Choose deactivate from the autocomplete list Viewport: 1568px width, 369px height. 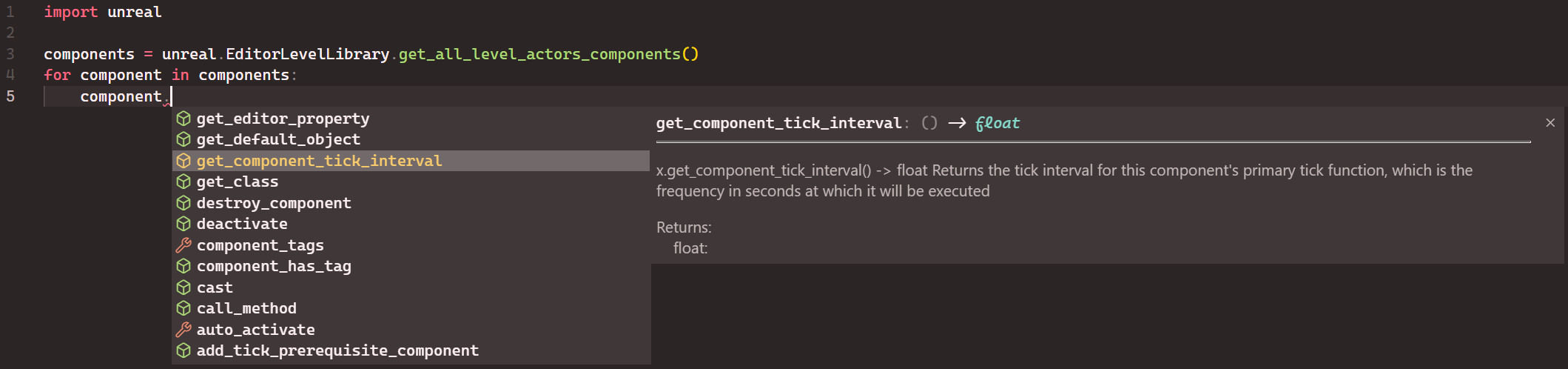[411, 224]
